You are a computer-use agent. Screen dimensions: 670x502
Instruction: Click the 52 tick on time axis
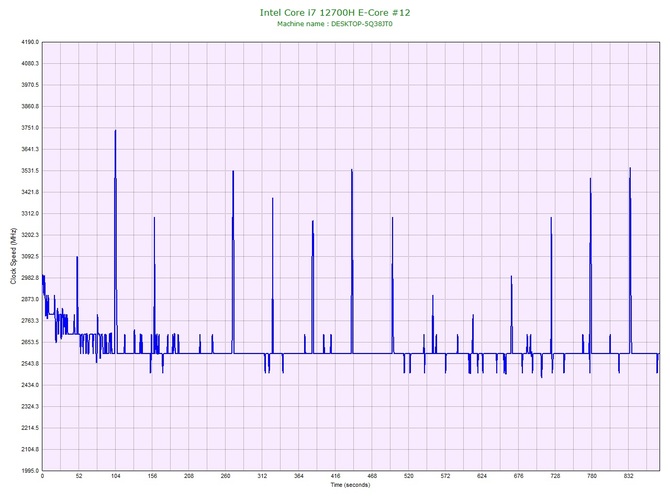79,476
